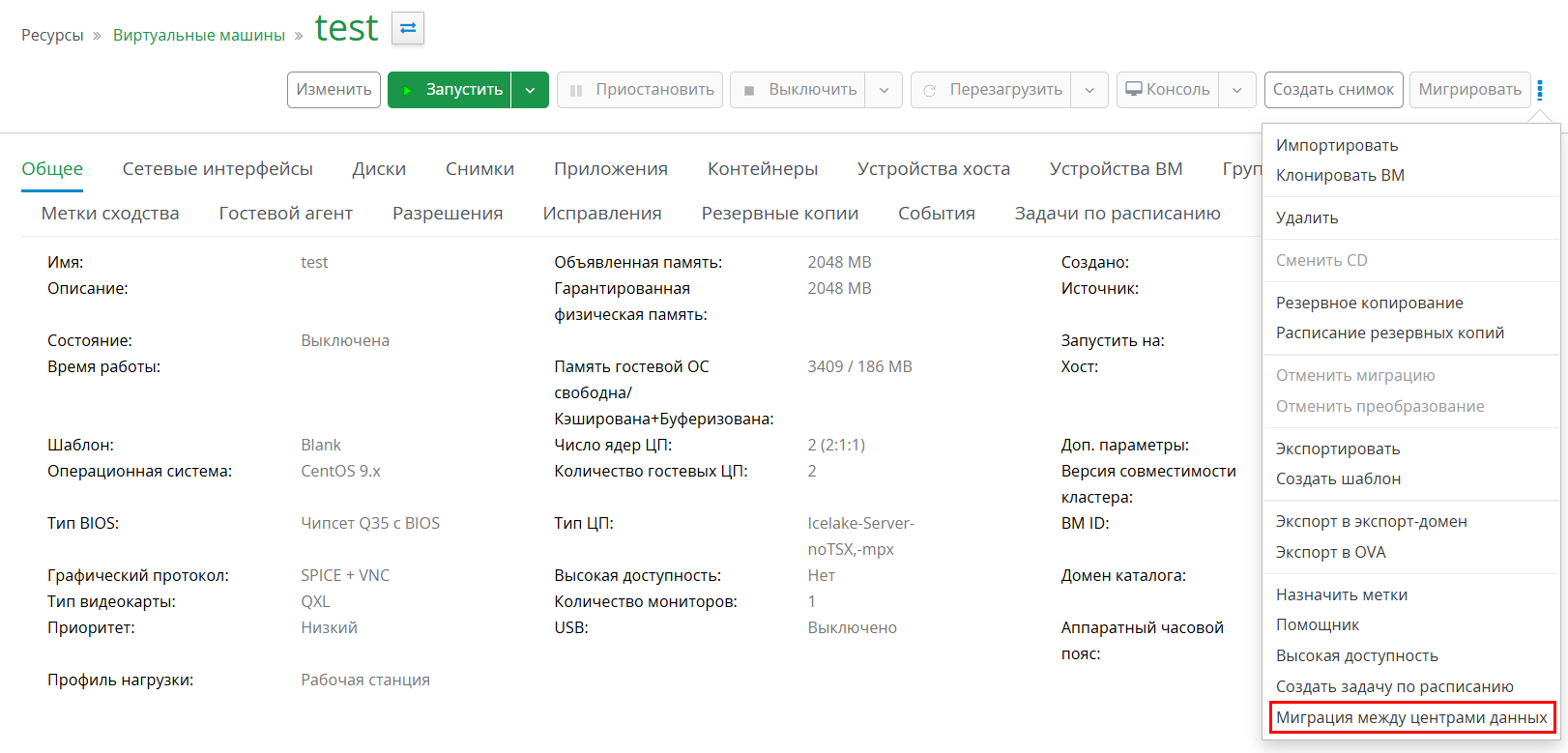Switch to the Приложения tab
1568x753 pixels.
point(611,169)
